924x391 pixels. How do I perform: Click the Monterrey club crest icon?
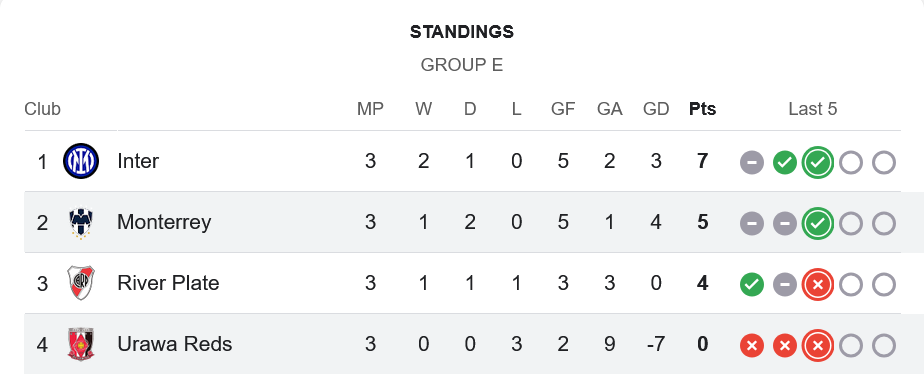(x=81, y=223)
